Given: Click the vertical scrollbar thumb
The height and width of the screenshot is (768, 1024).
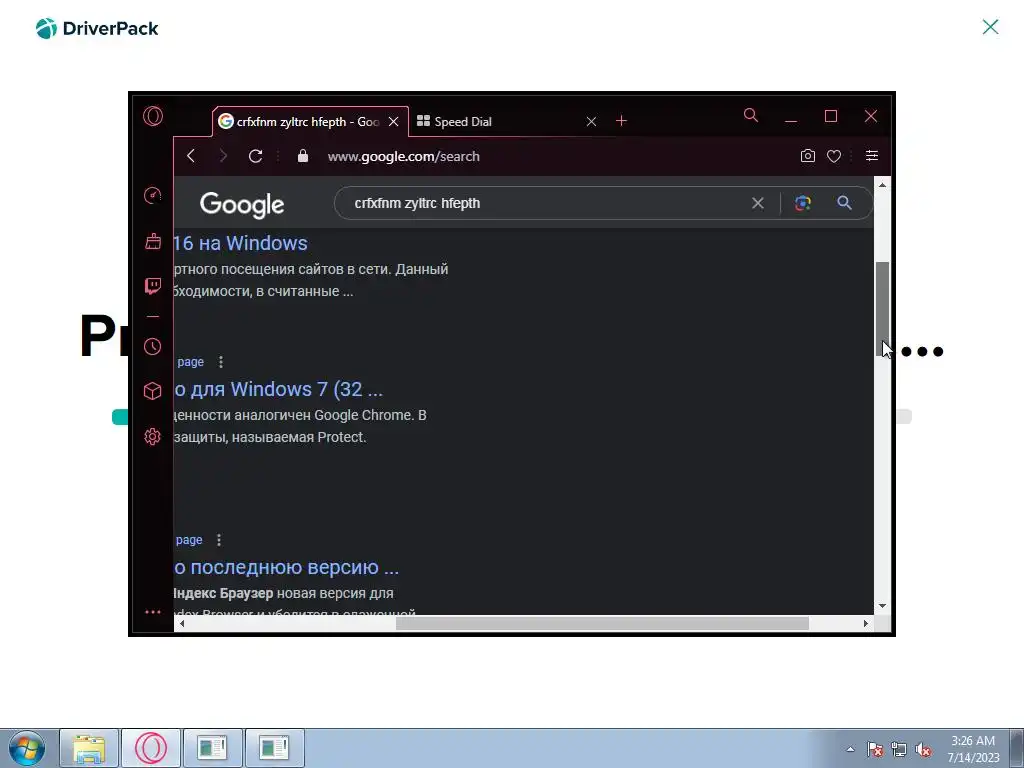Looking at the screenshot, I should click(x=882, y=309).
